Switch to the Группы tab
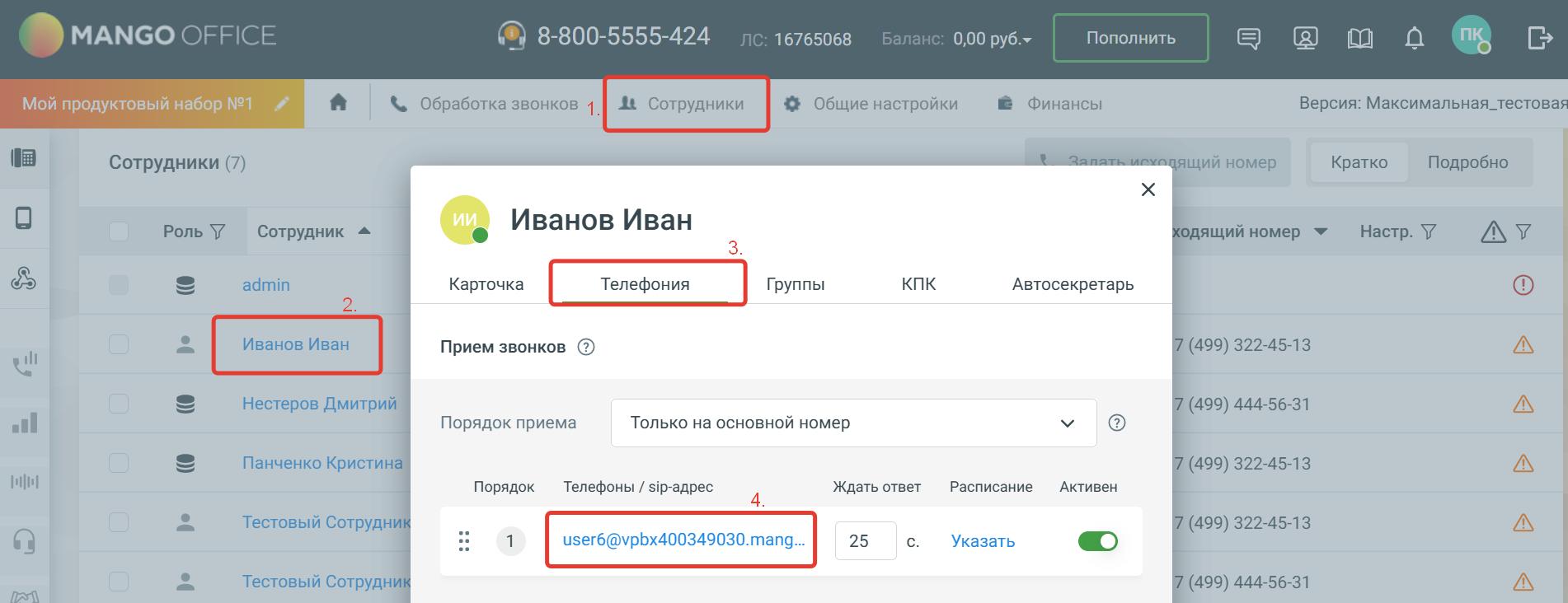The height and width of the screenshot is (603, 1568). (x=795, y=284)
